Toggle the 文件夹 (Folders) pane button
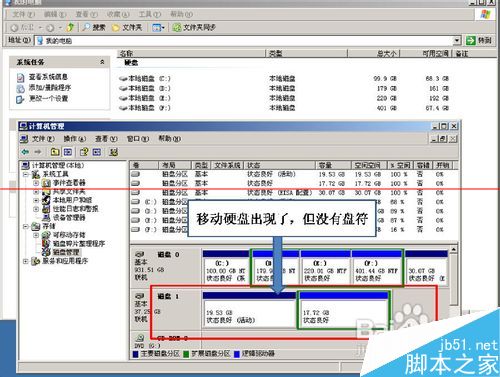500x377 pixels. click(x=127, y=27)
